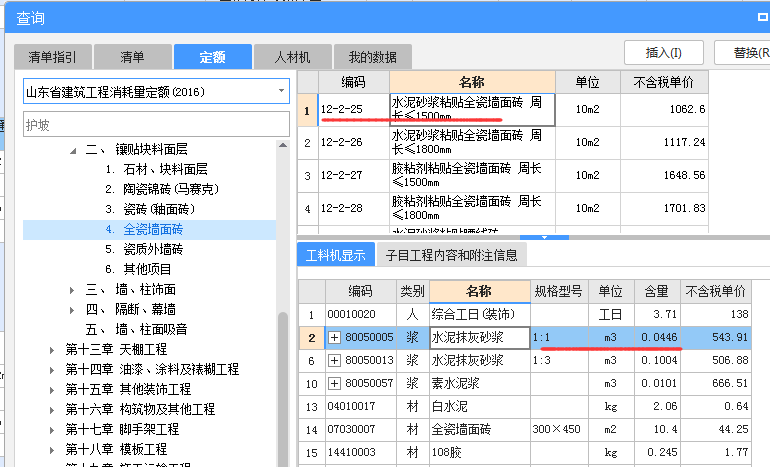Viewport: 770px width, 467px height.
Task: Open the 我的数据 tab
Action: [x=372, y=57]
